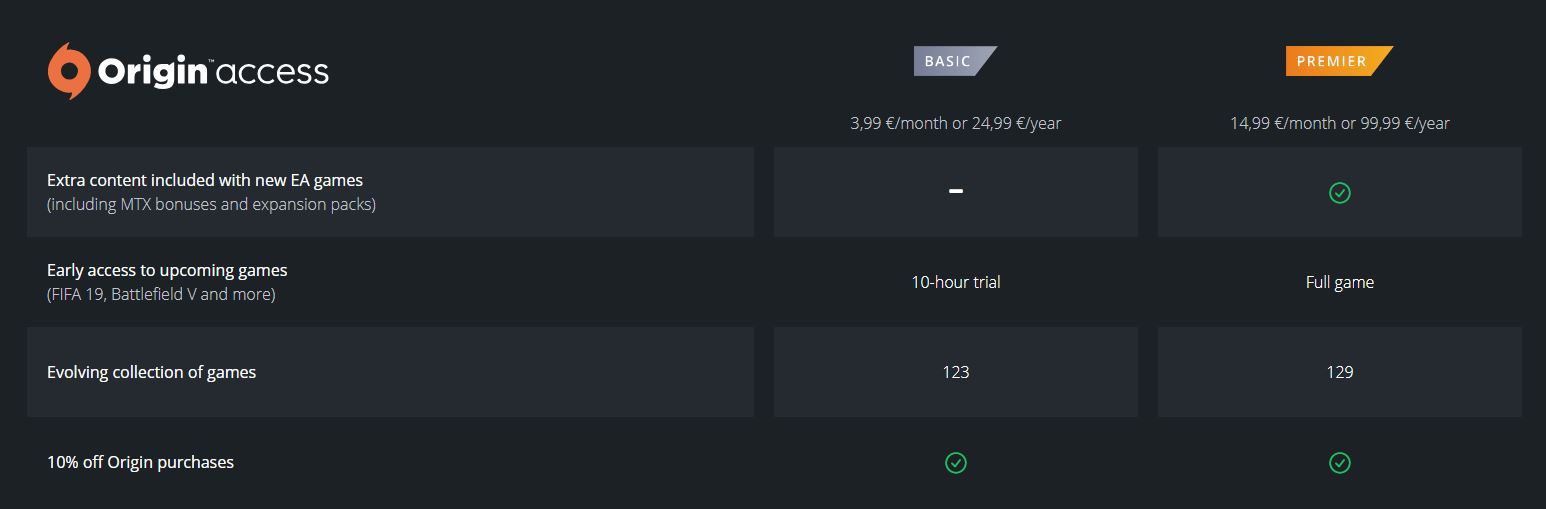Click the '10-hour trial' cell
The image size is (1546, 509).
(x=956, y=282)
